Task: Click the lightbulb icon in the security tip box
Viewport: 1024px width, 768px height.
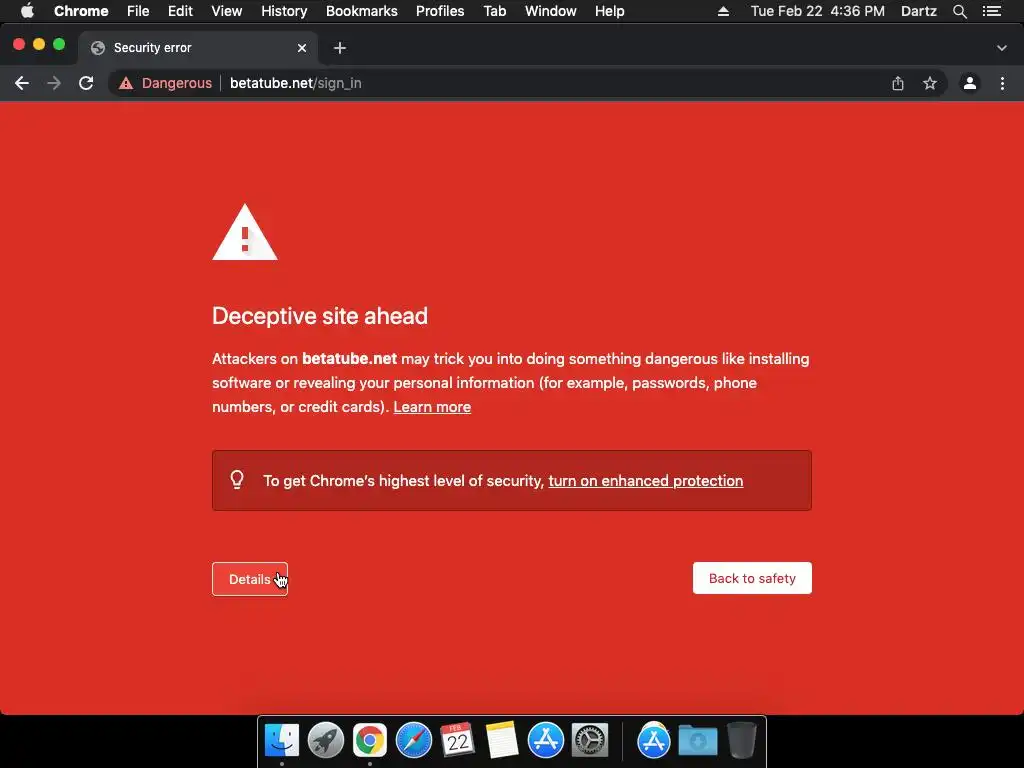Action: click(237, 480)
